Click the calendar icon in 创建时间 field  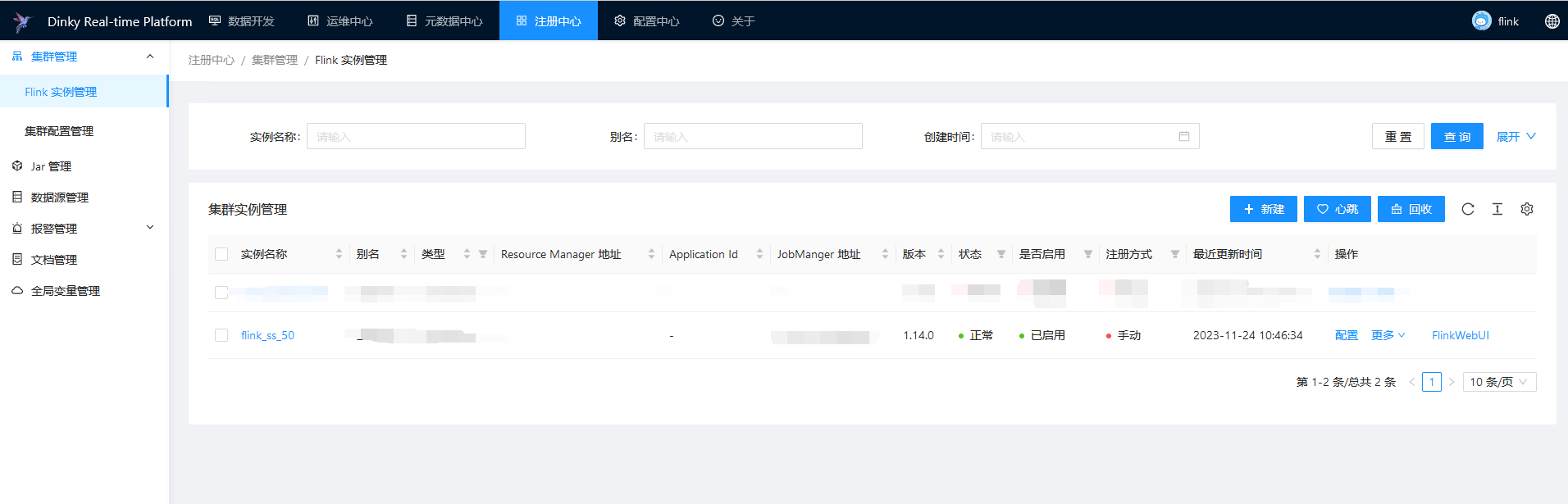[x=1183, y=136]
